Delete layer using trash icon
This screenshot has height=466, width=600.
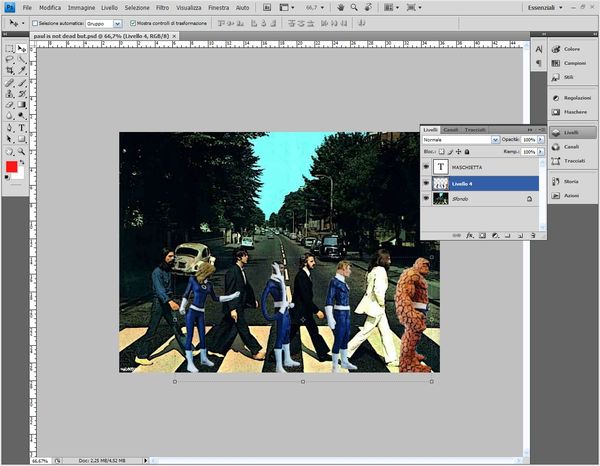point(533,236)
